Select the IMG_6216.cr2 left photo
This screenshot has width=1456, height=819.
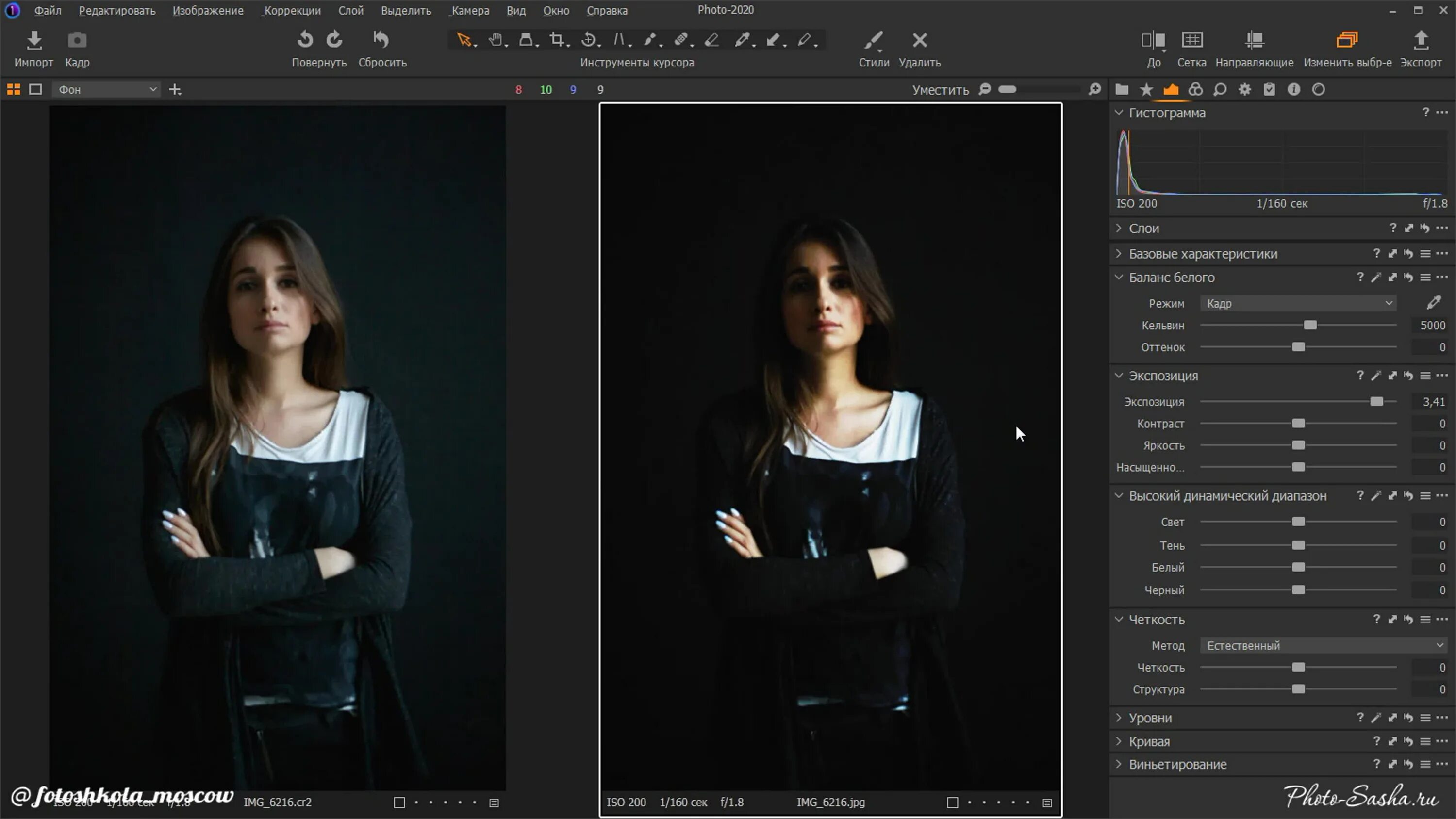pos(277,446)
